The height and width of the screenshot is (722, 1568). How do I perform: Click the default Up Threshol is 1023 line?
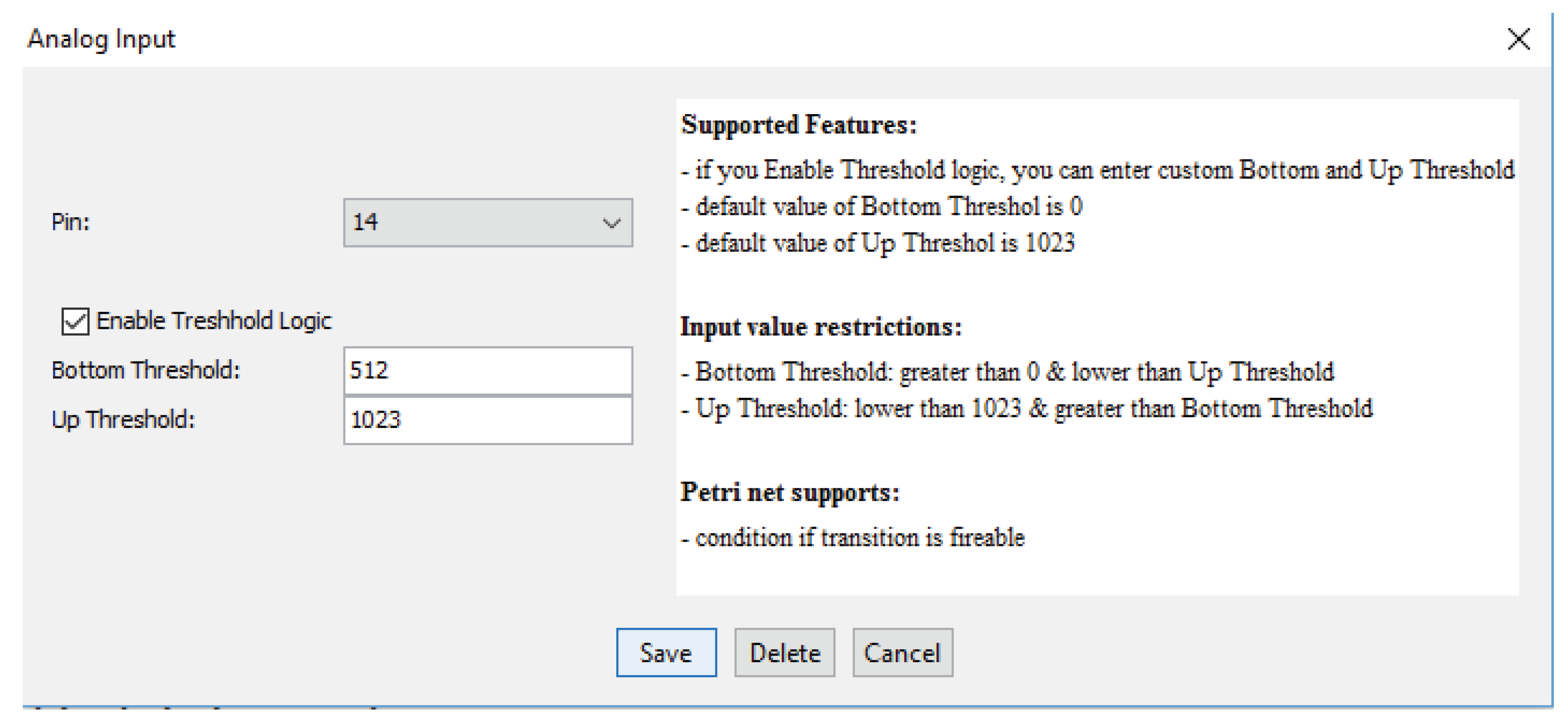[x=878, y=243]
